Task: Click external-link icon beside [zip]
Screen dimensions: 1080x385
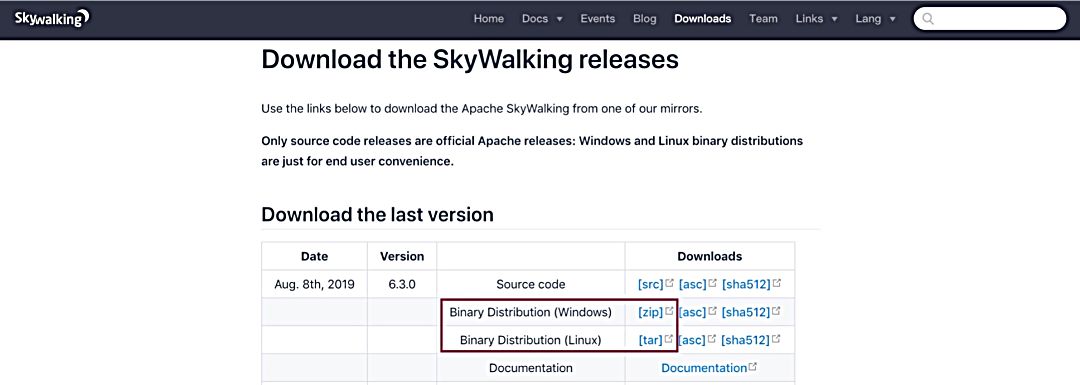Action: click(x=669, y=311)
